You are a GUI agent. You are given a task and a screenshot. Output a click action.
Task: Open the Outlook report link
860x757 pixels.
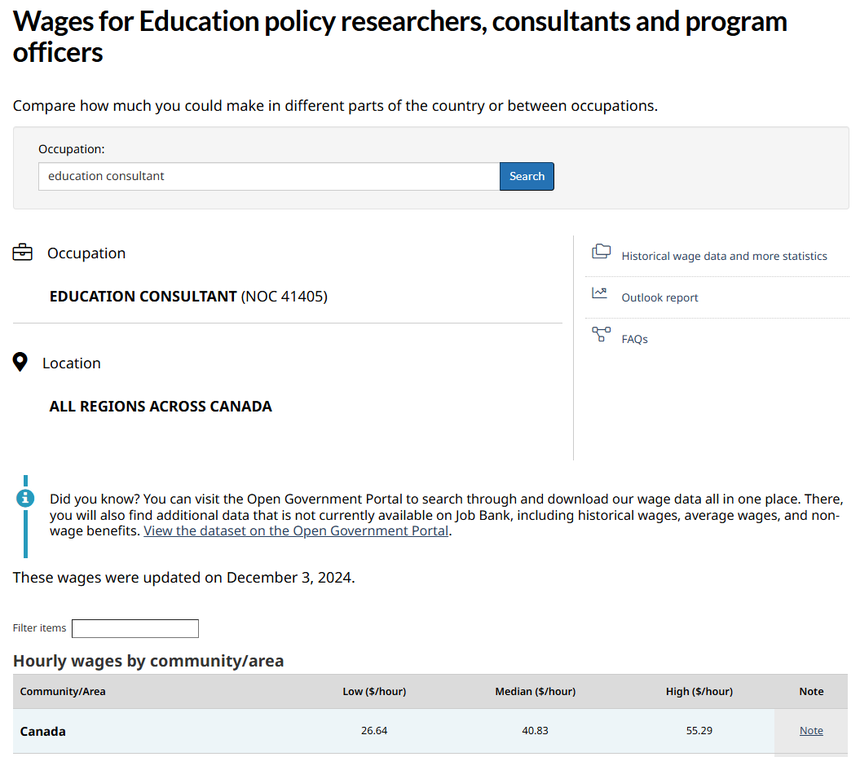(659, 298)
